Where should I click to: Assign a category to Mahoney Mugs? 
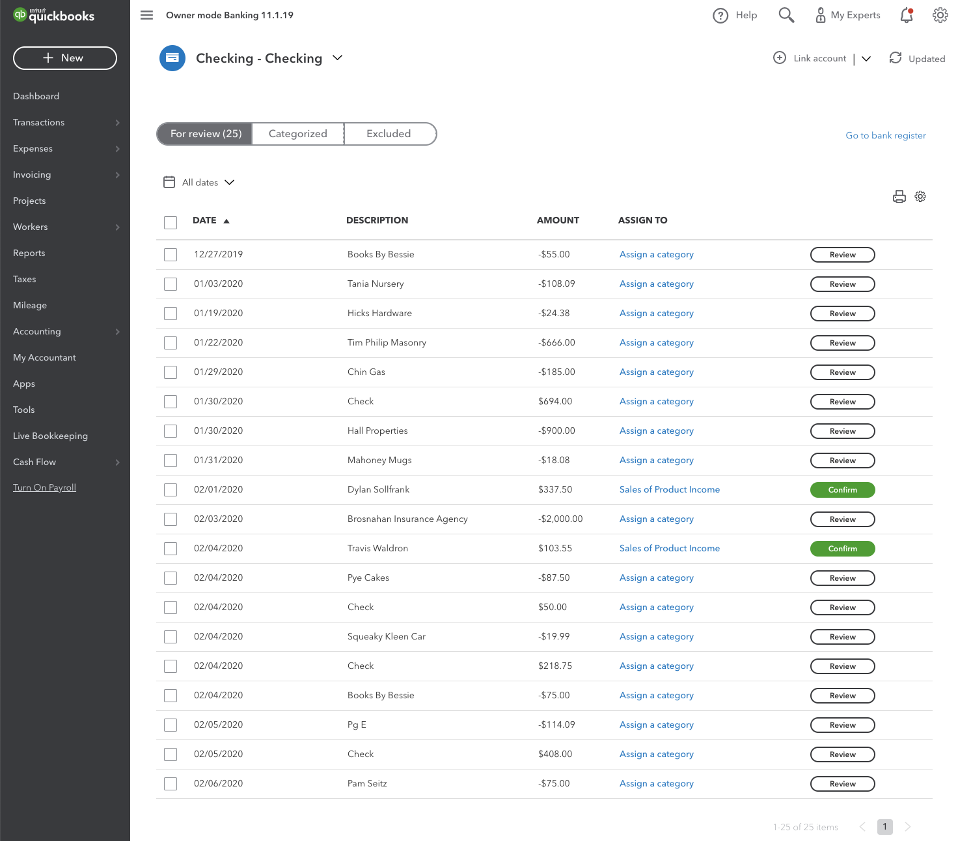pyautogui.click(x=657, y=460)
